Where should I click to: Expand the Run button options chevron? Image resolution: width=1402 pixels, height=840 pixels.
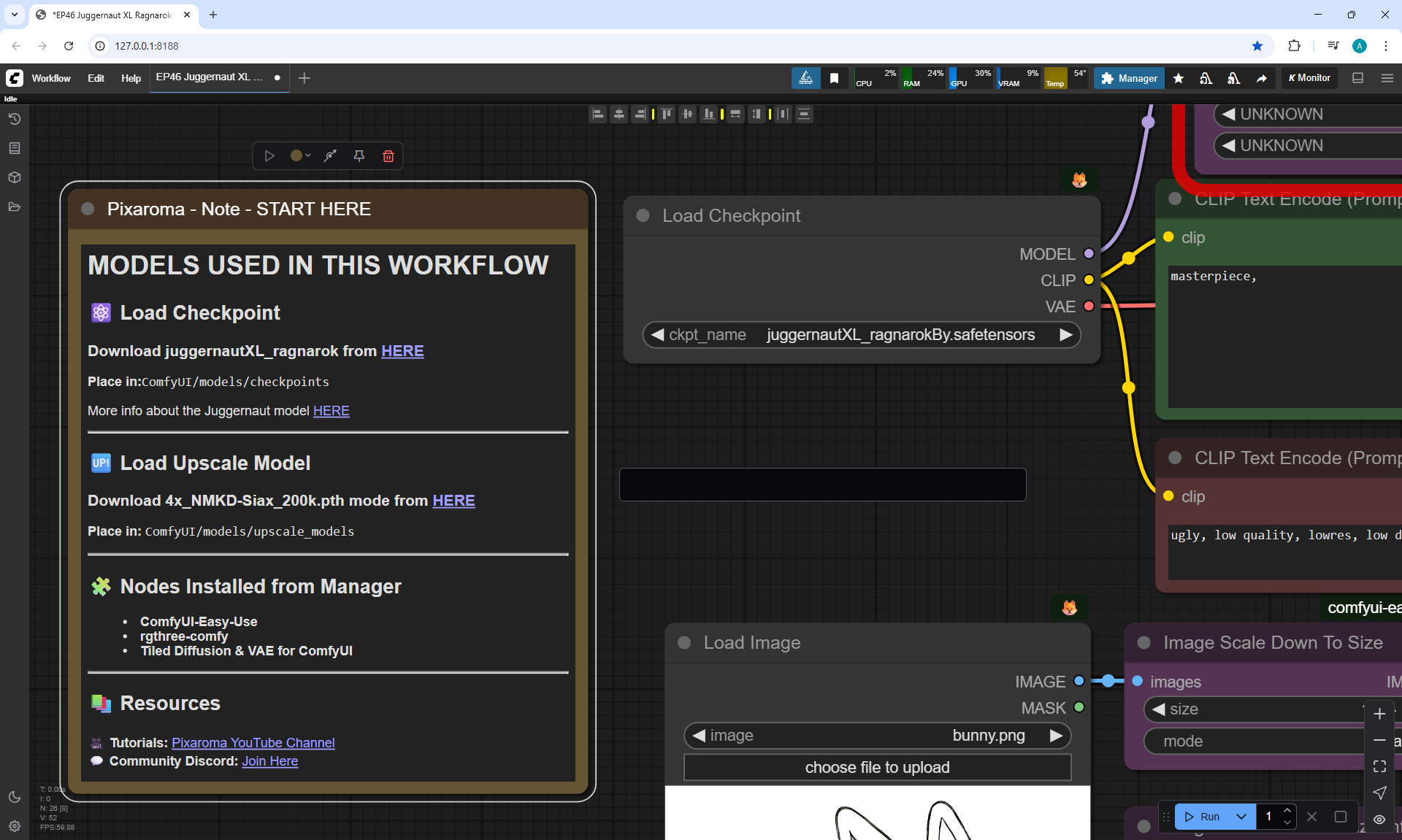click(1241, 817)
